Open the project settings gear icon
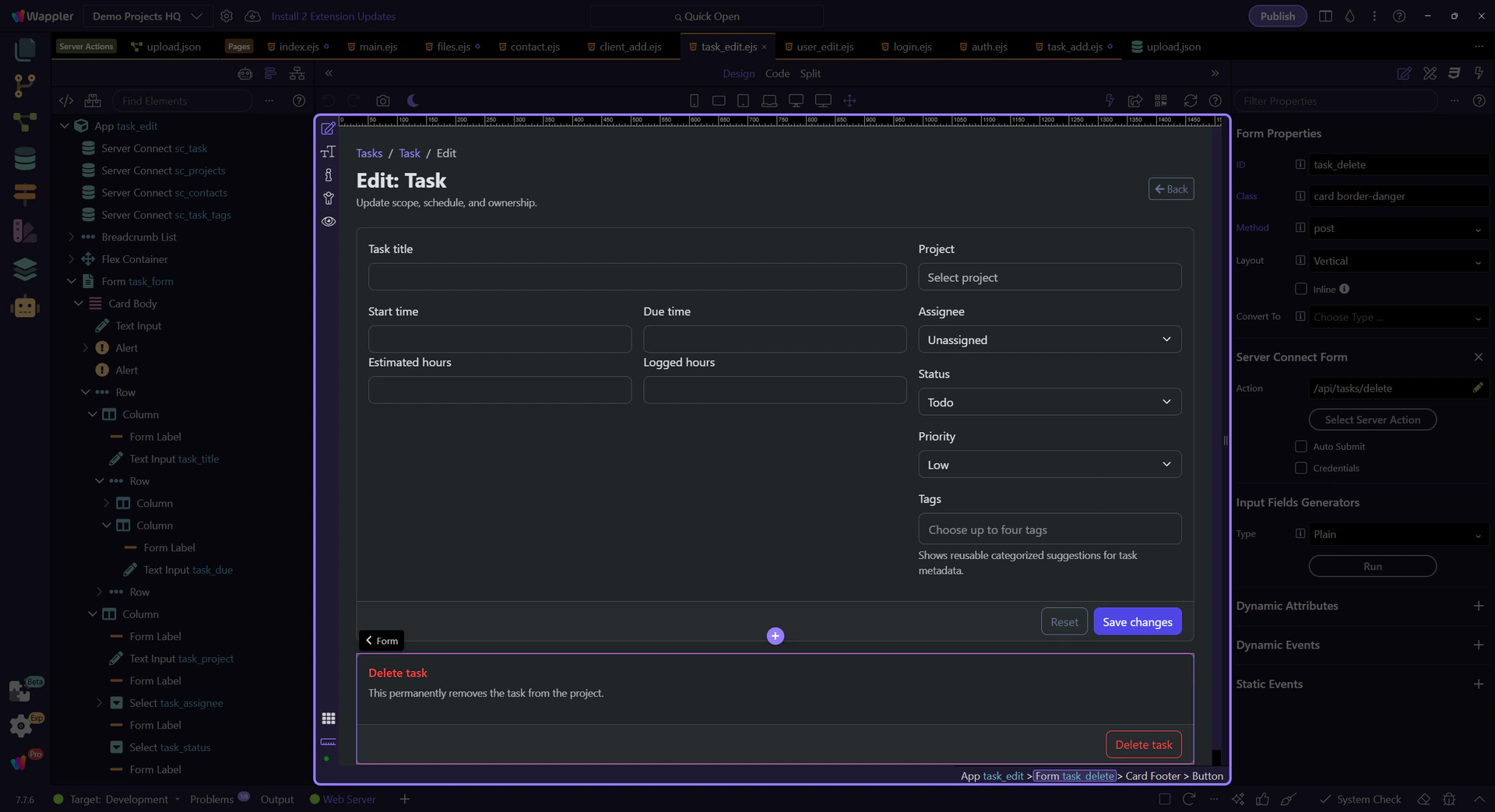The width and height of the screenshot is (1495, 812). [227, 16]
